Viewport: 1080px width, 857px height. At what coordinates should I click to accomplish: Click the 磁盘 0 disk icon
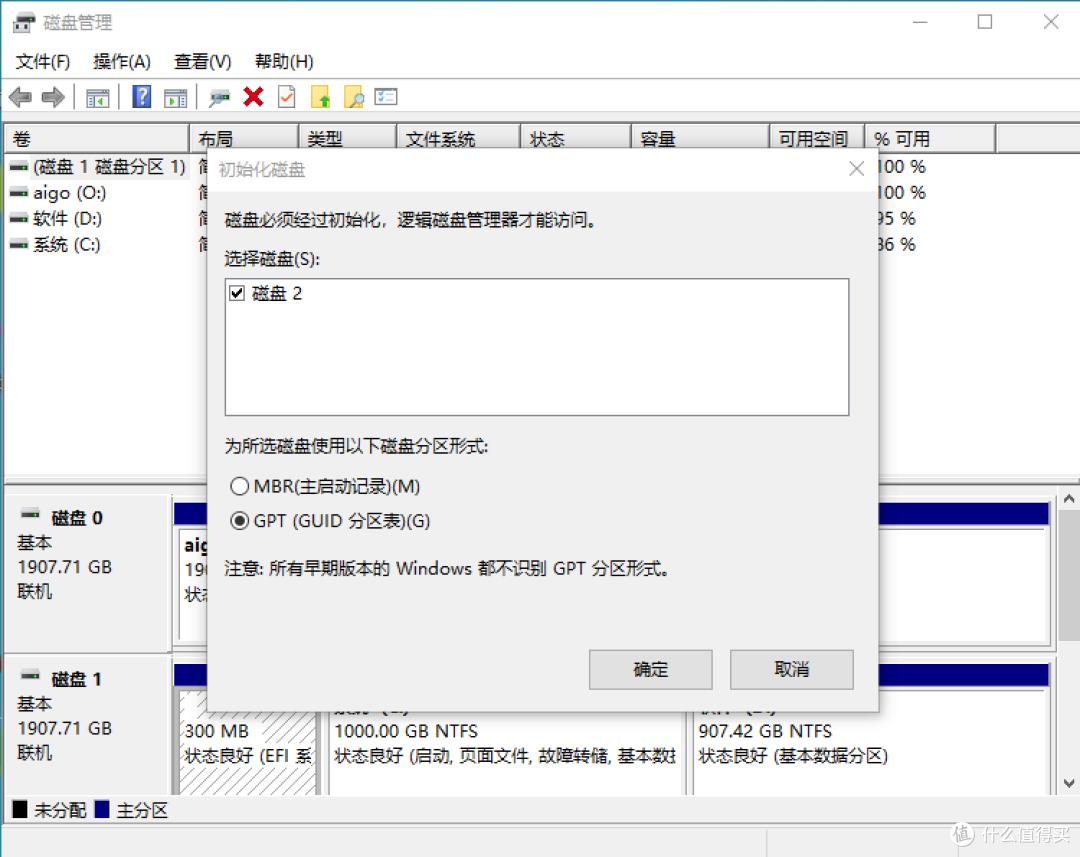[30, 513]
